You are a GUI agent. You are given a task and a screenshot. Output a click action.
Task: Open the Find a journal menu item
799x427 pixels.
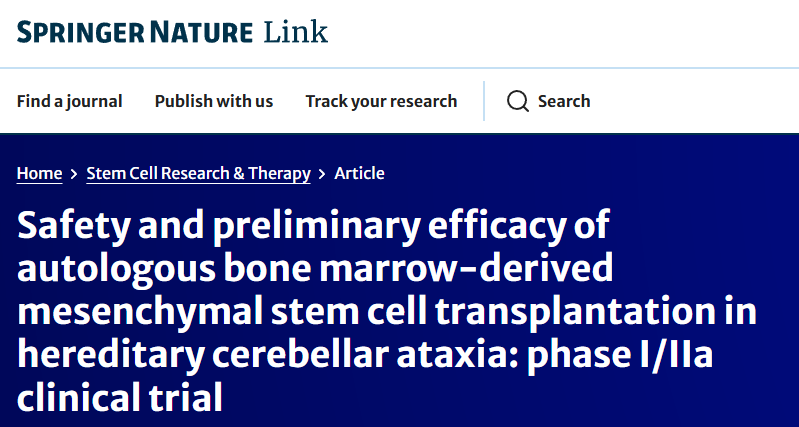coord(69,101)
